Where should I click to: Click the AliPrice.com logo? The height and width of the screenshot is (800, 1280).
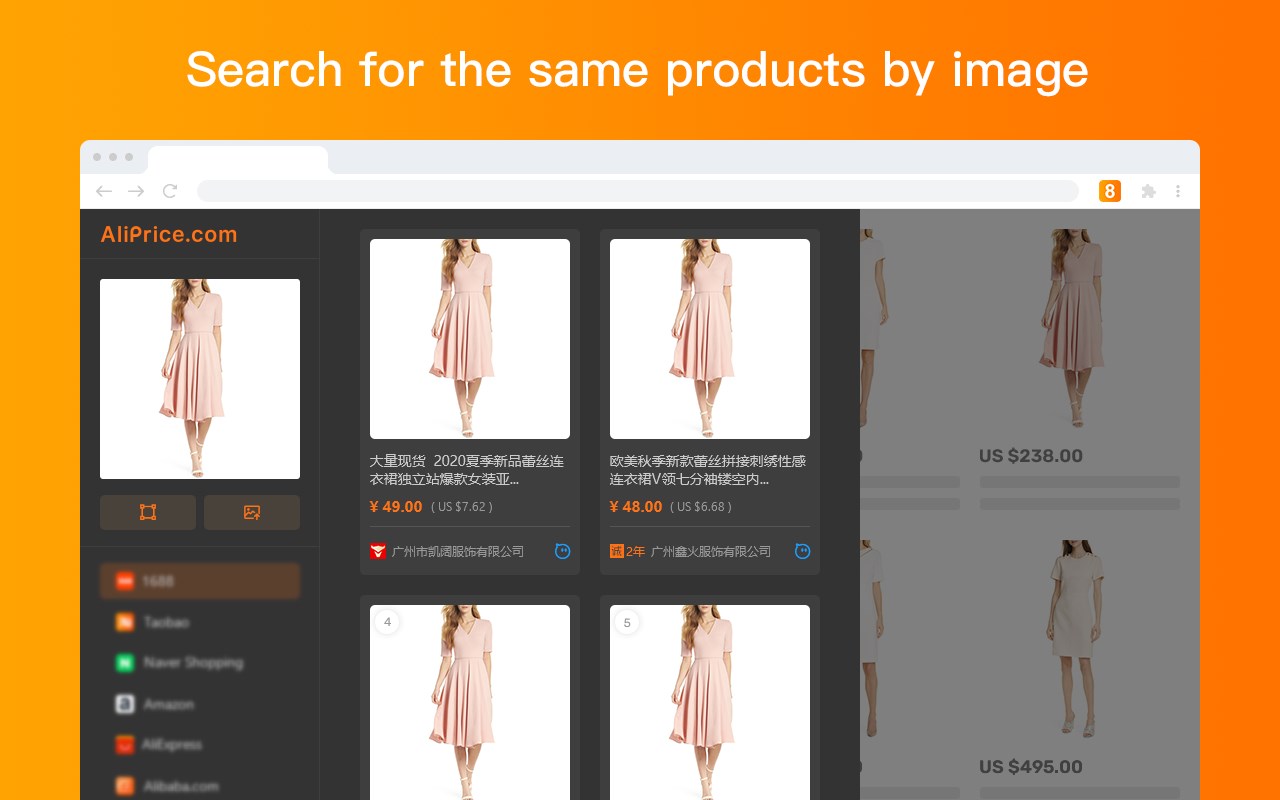168,234
